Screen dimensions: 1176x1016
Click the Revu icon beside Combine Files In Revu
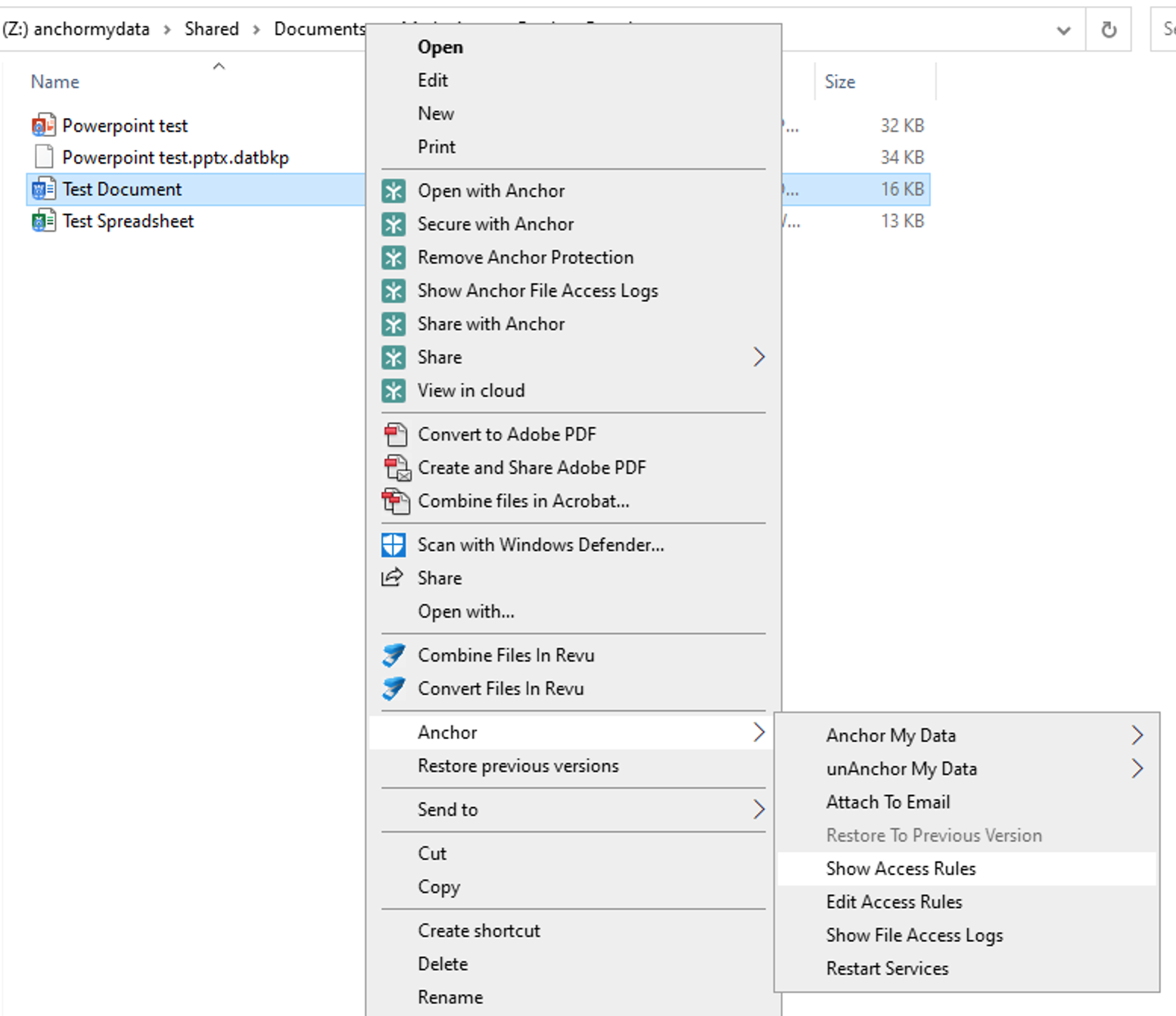[x=394, y=655]
